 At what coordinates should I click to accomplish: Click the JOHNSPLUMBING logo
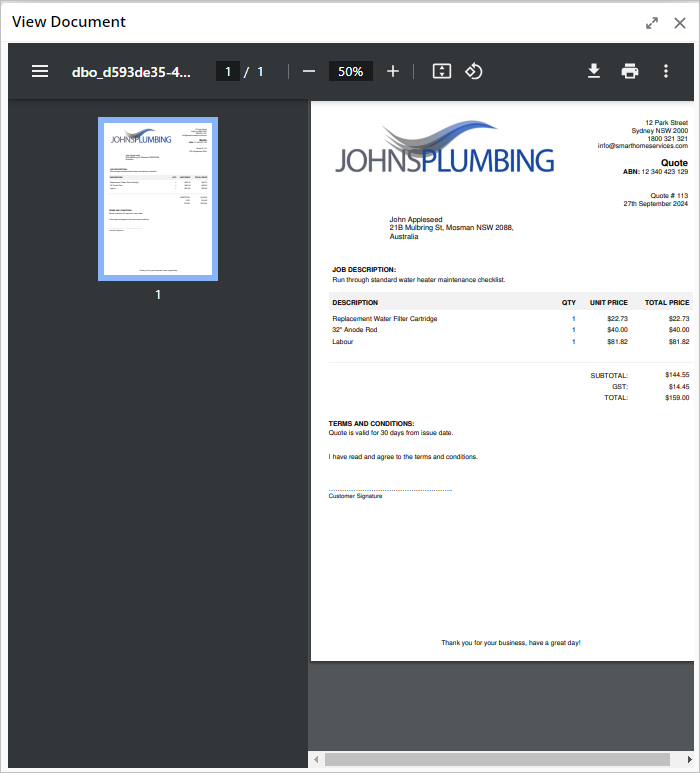pyautogui.click(x=445, y=147)
